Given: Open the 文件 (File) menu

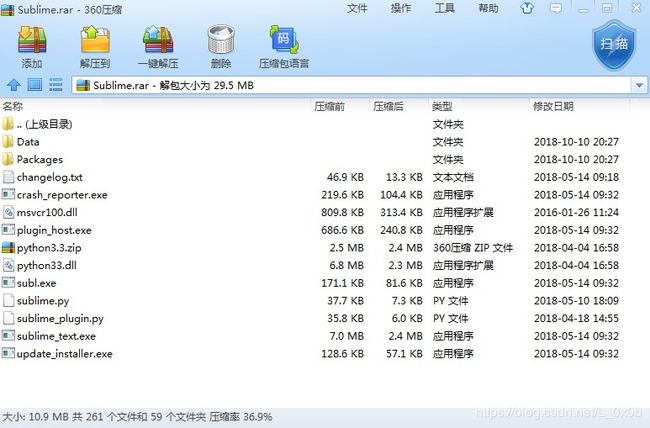Looking at the screenshot, I should [357, 8].
